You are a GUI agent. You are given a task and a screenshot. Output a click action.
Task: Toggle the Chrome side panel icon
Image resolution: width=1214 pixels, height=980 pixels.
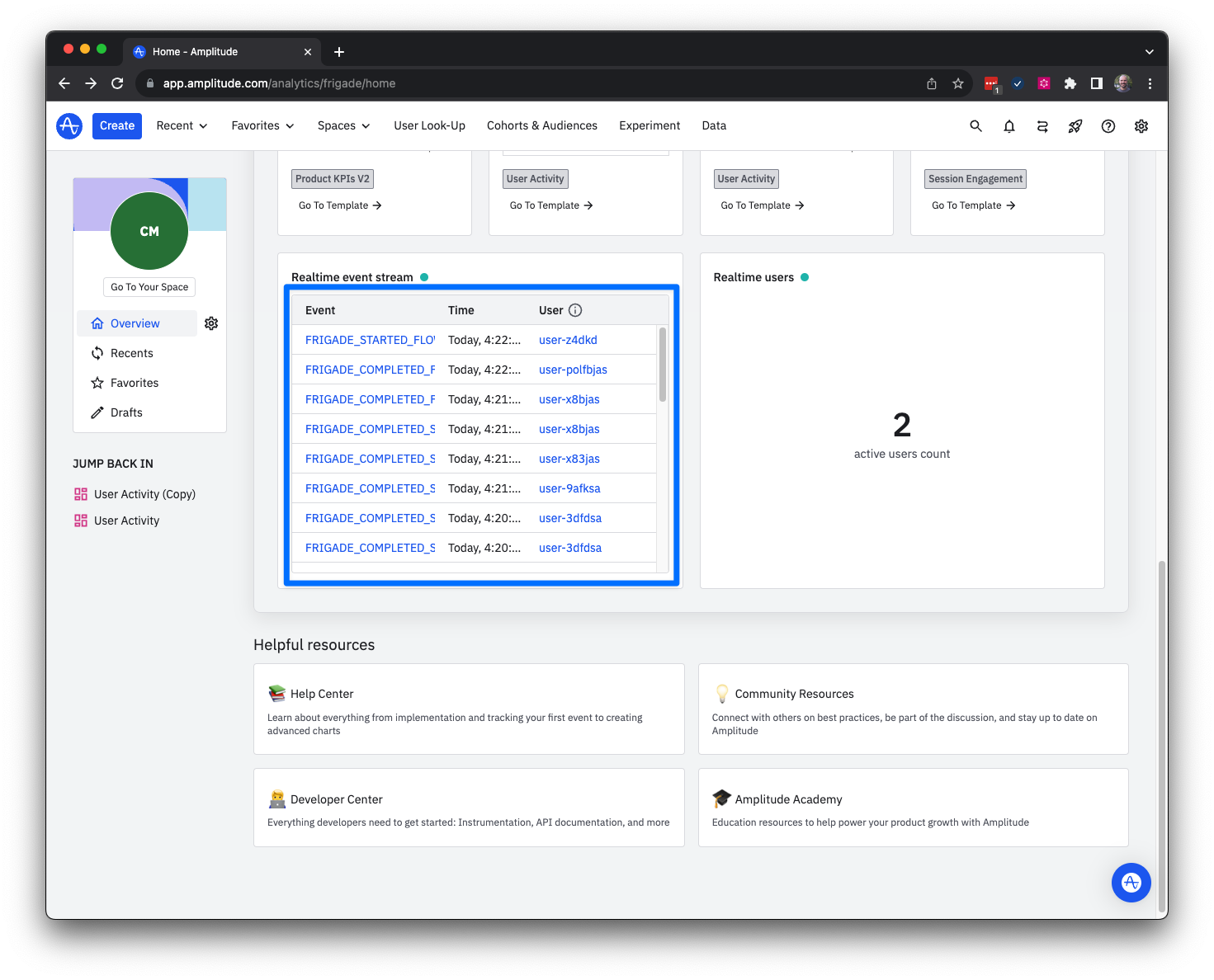pos(1097,83)
